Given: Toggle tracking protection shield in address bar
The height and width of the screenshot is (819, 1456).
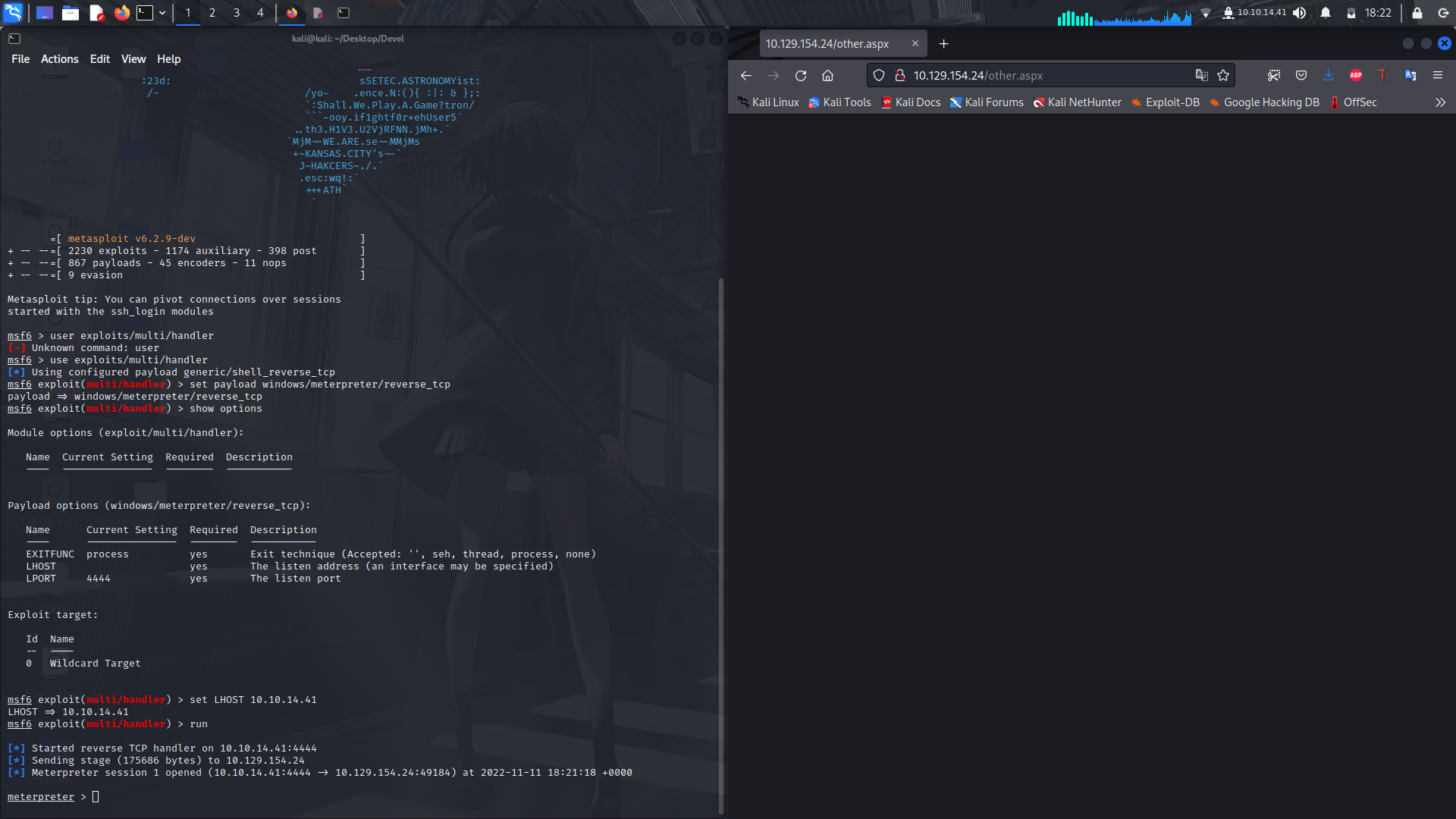Looking at the screenshot, I should [879, 75].
